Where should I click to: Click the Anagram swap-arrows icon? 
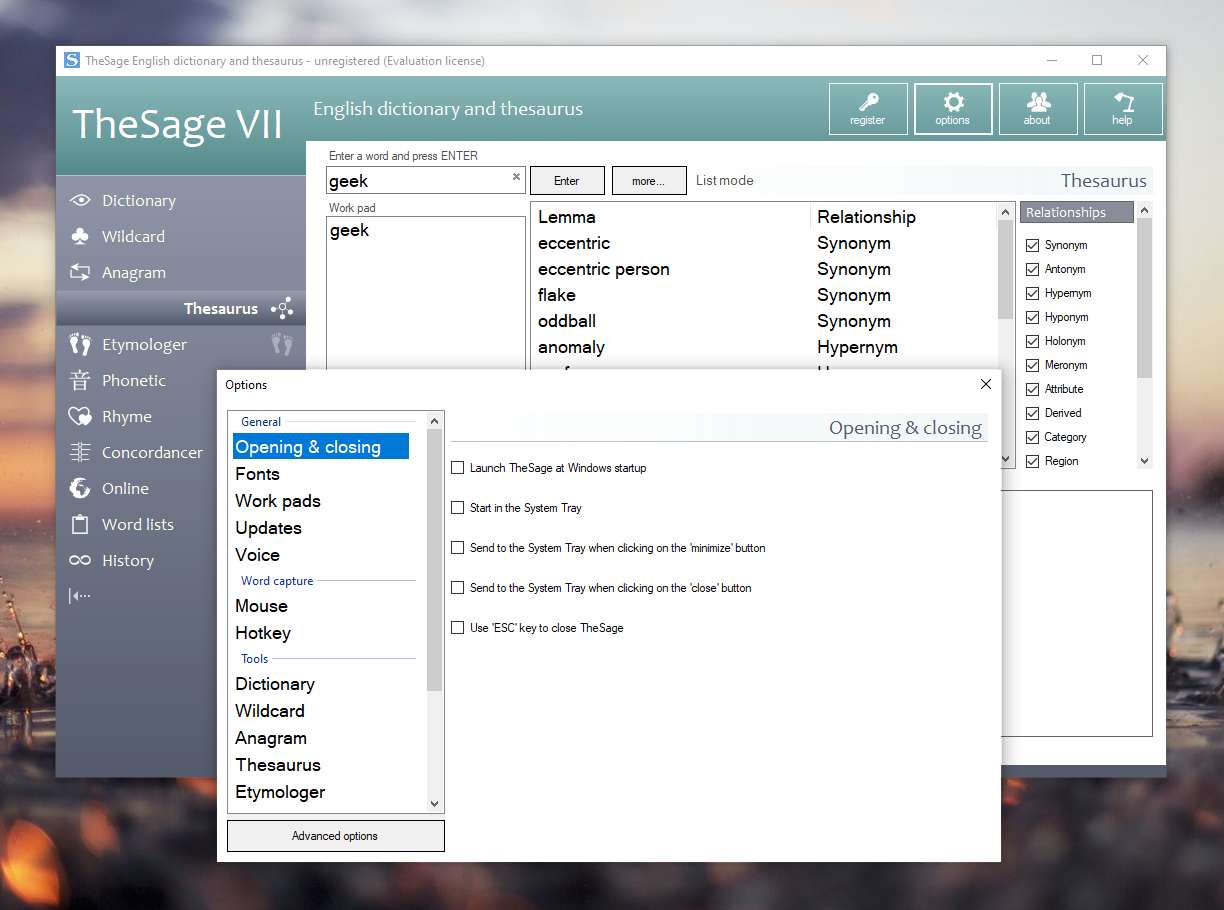pyautogui.click(x=80, y=273)
